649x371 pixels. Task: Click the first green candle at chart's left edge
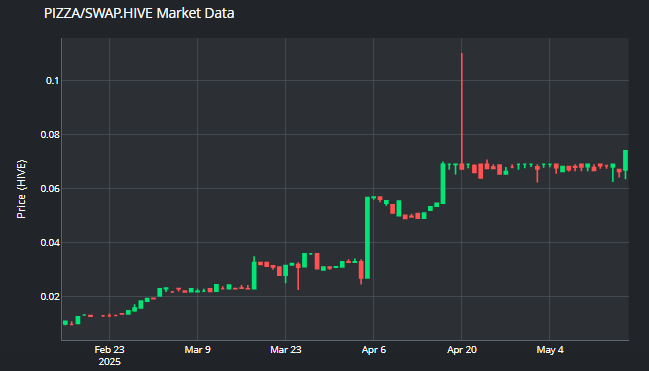65,323
